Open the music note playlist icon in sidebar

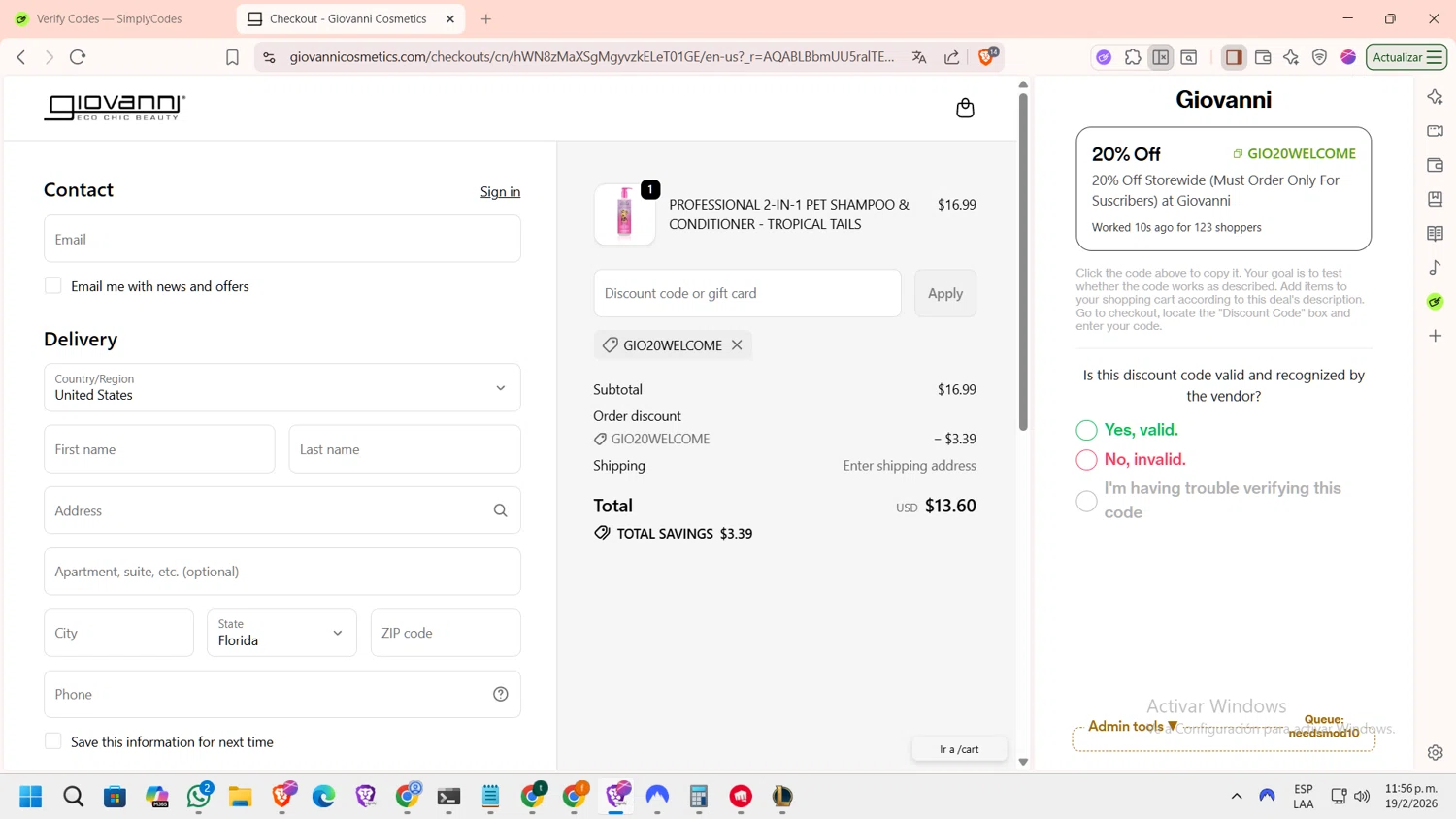[x=1436, y=268]
